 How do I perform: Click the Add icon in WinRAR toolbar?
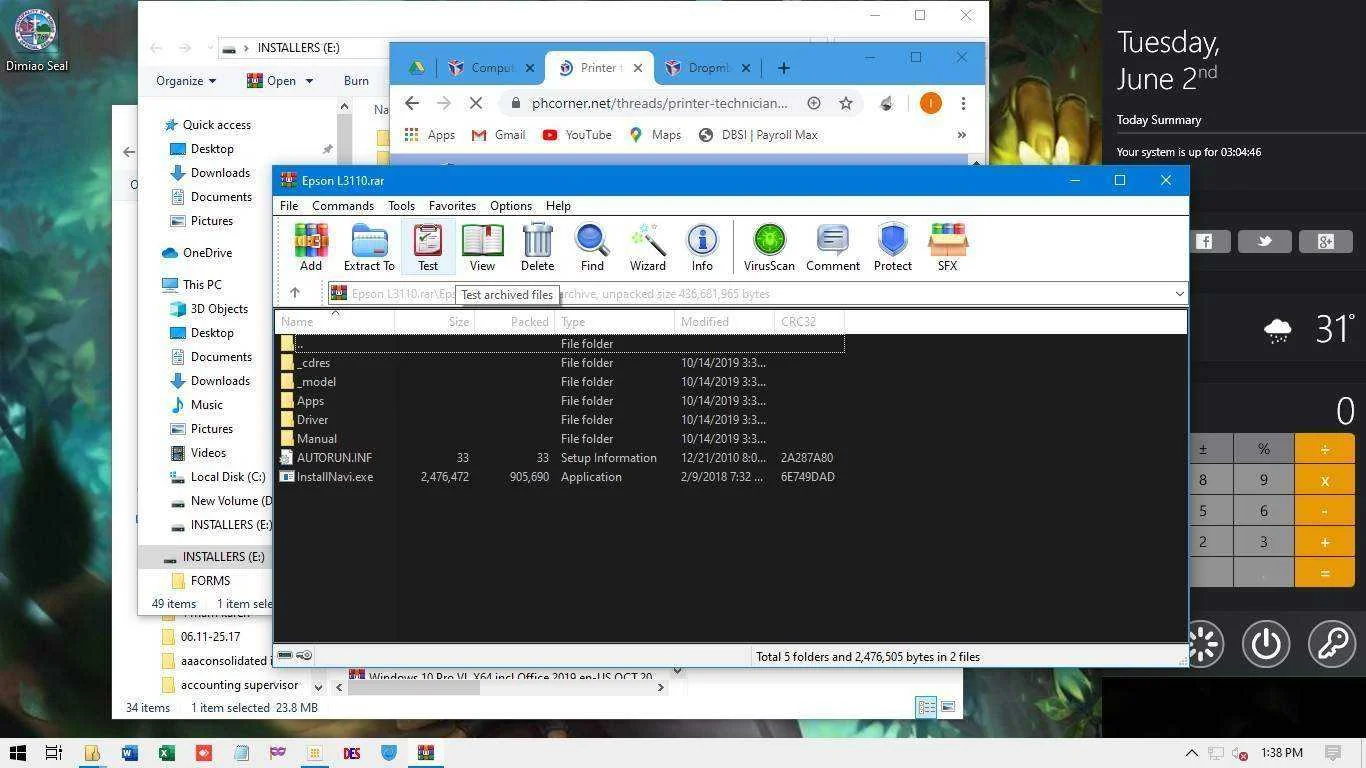point(311,247)
